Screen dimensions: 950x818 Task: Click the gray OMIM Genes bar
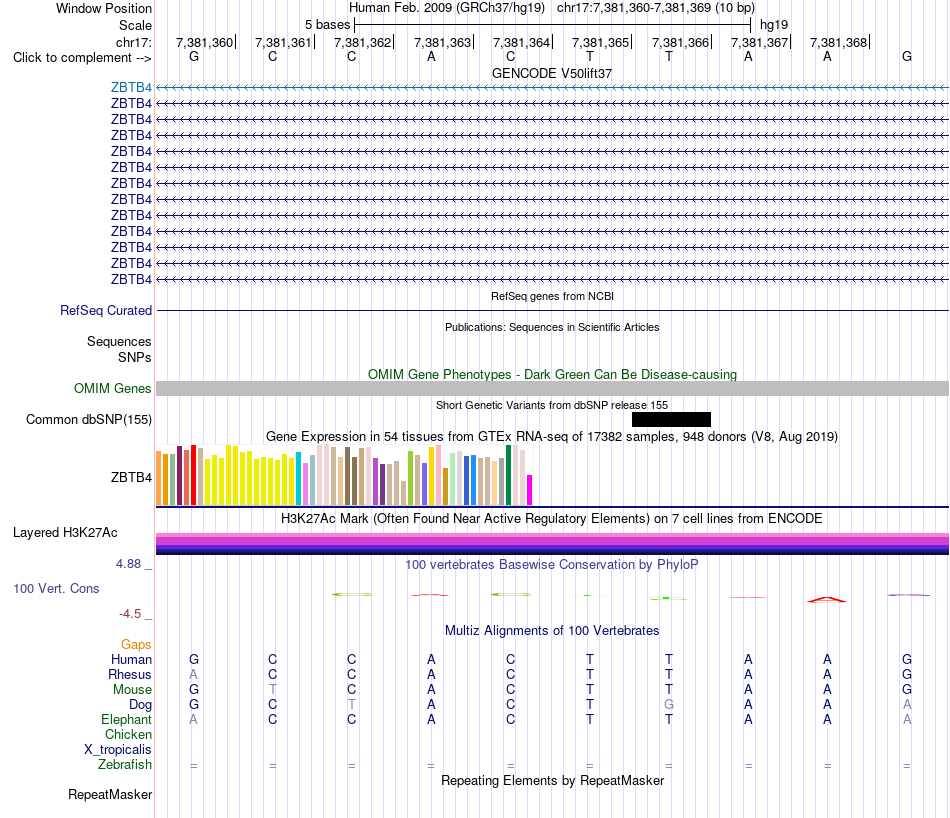coord(552,388)
